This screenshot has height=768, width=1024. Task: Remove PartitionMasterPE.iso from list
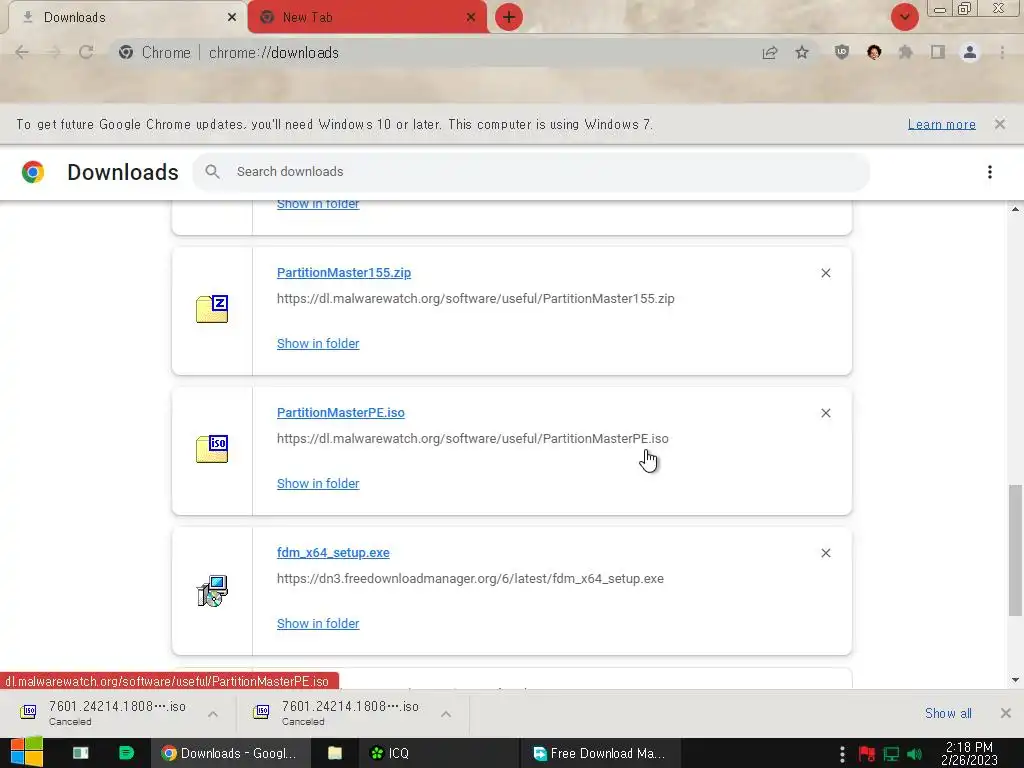pos(825,413)
